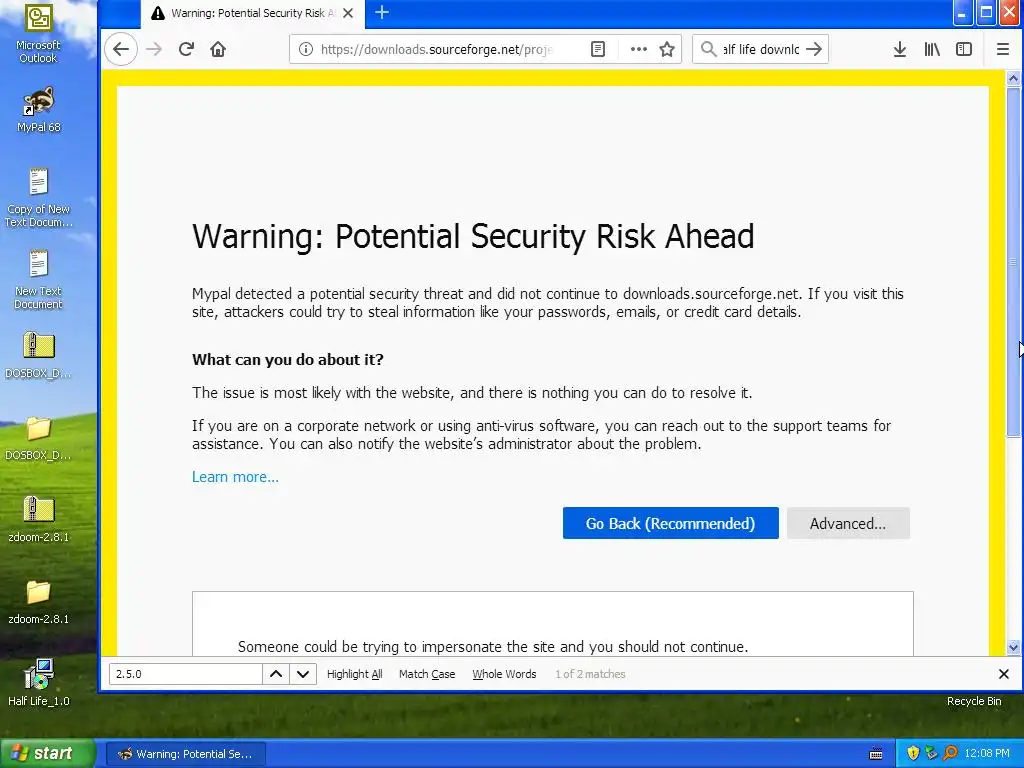Open a new browser tab

pos(382,12)
